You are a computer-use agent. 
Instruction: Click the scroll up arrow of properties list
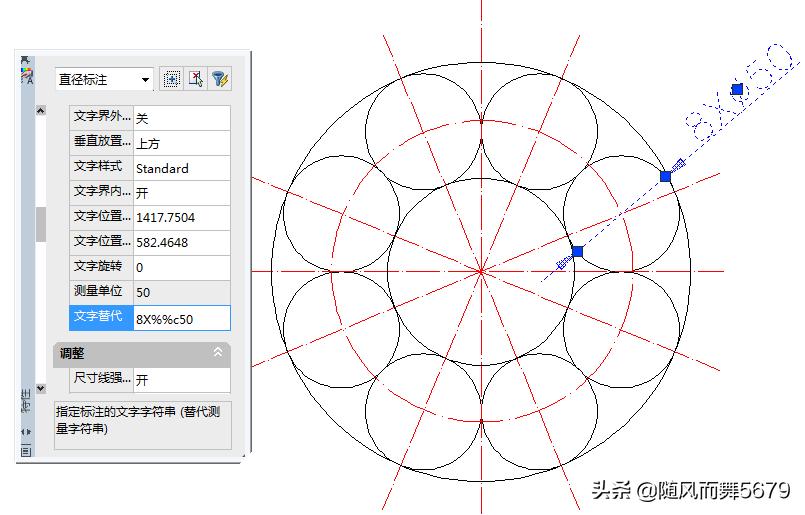click(41, 110)
